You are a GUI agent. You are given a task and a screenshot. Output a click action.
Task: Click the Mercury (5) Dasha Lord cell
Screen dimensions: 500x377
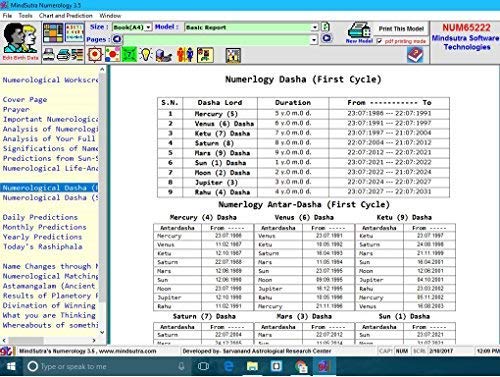tap(220, 114)
